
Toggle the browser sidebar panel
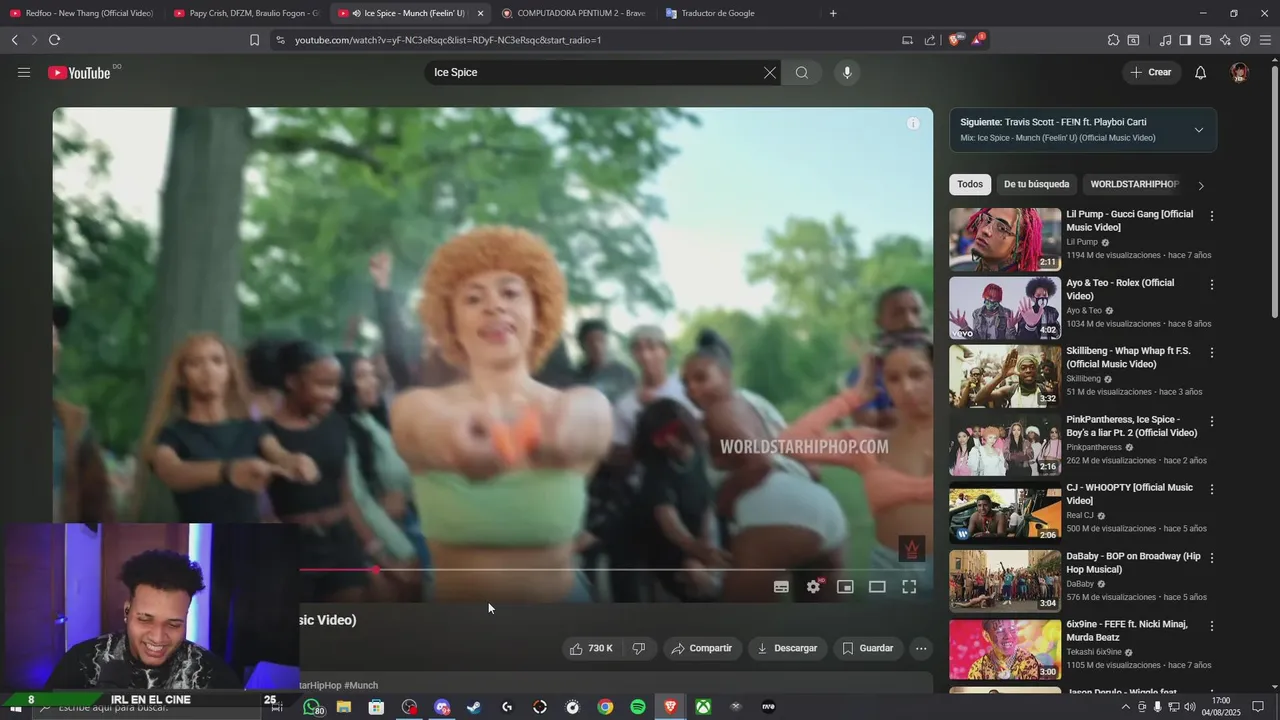(x=1185, y=40)
